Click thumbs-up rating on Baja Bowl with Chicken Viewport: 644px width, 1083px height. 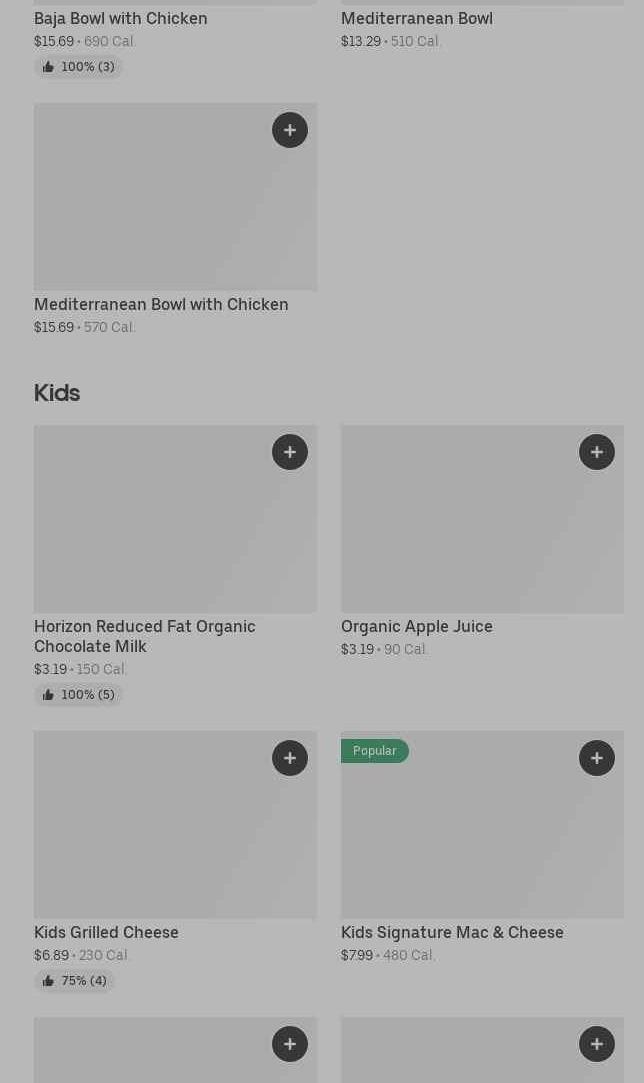pos(78,67)
